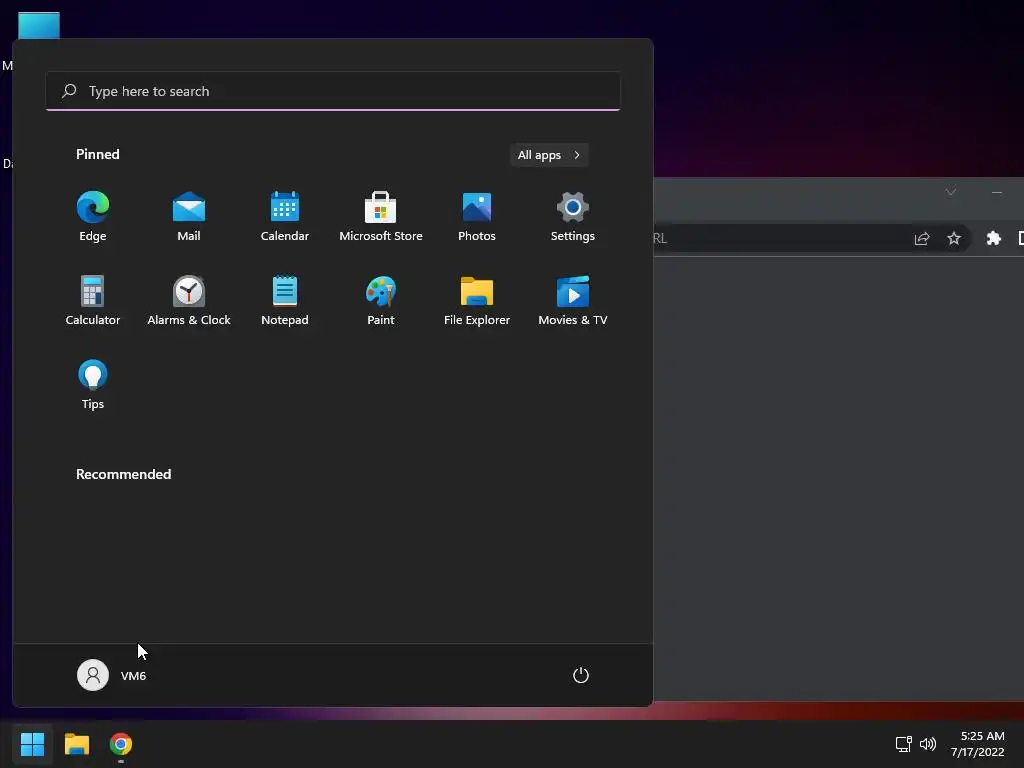Click the Chrome share page icon
This screenshot has width=1024, height=768.
tap(921, 238)
